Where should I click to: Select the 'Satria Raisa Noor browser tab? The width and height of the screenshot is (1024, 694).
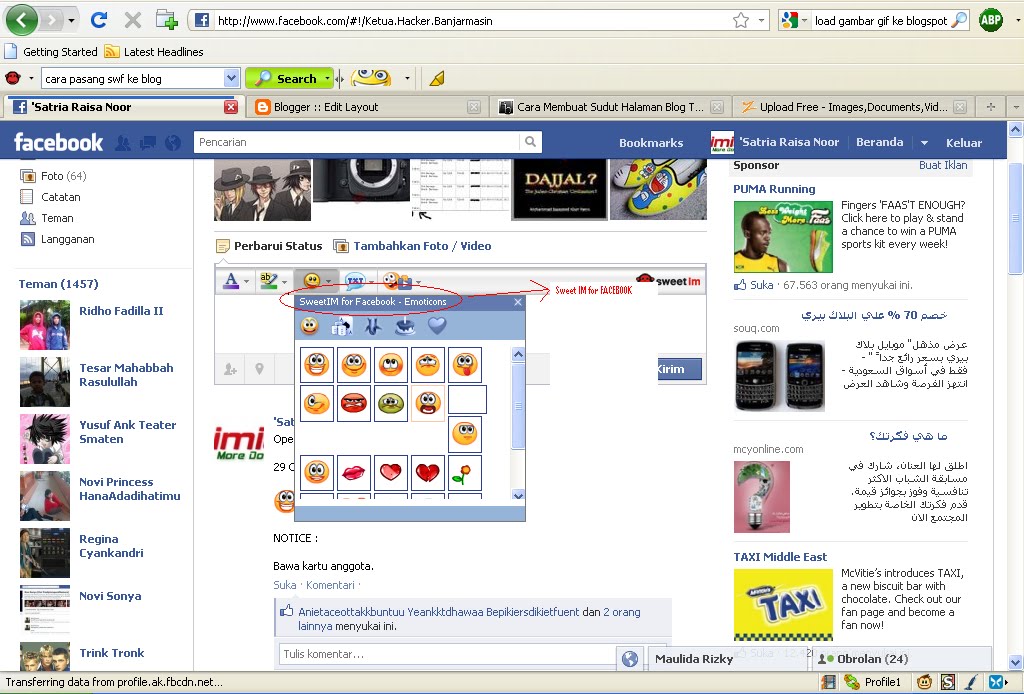(x=124, y=107)
